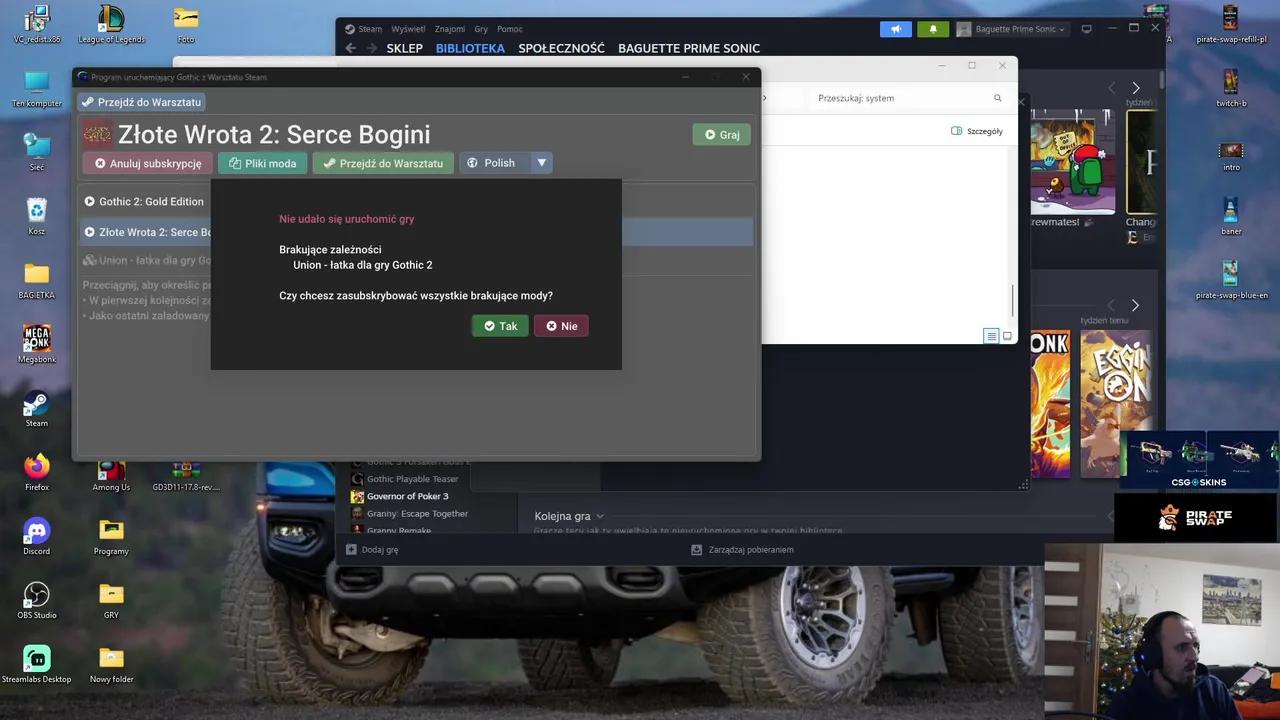This screenshot has height=720, width=1280.
Task: Switch to the BIBLIOTEKA tab
Action: (x=470, y=48)
